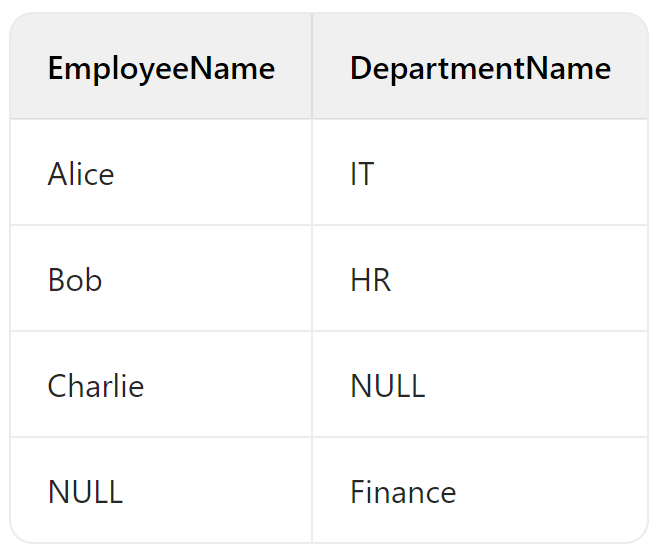The width and height of the screenshot is (661, 555).
Task: Click the NULL department cell beside Charlie
Action: click(480, 384)
